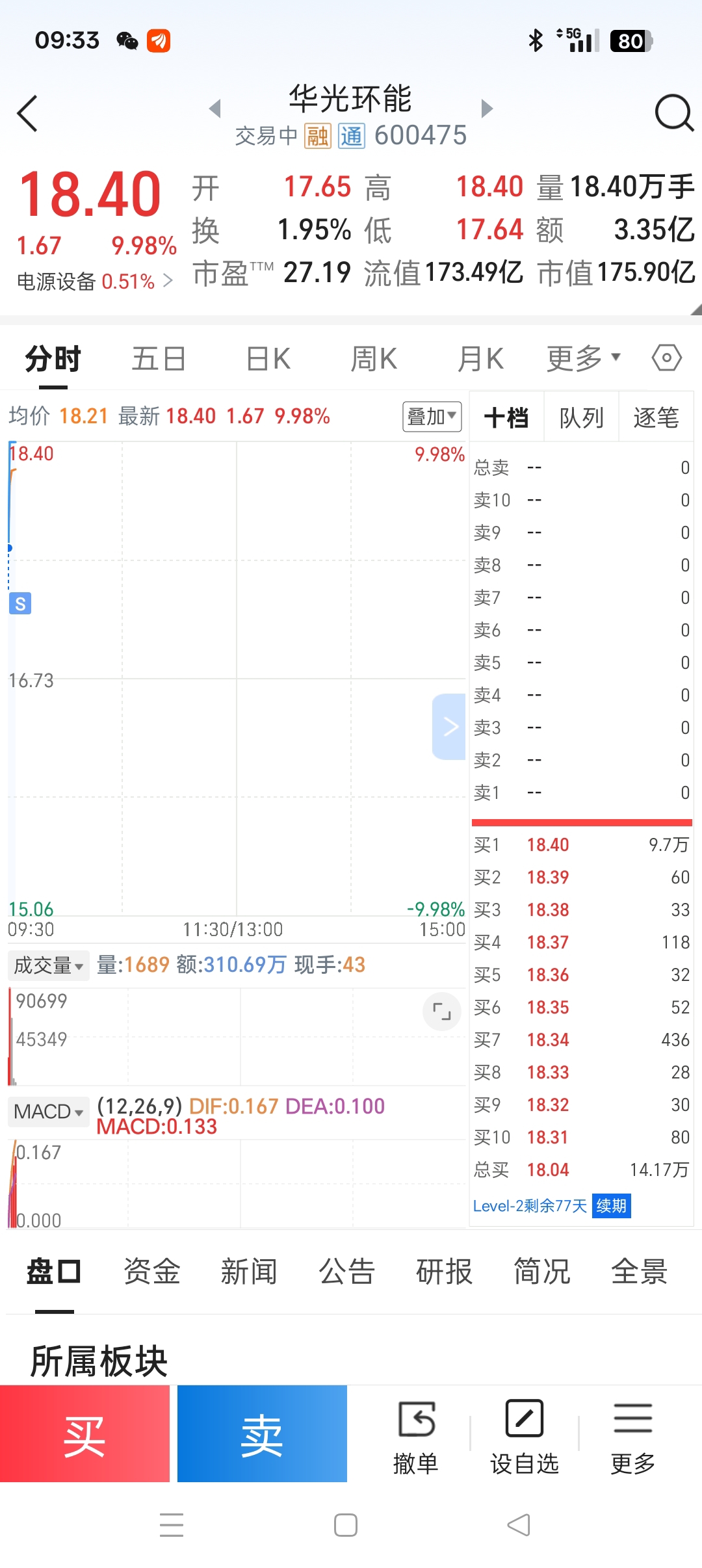Go to previous stock with left triangle
Viewport: 702px width, 1568px height.
click(x=215, y=109)
